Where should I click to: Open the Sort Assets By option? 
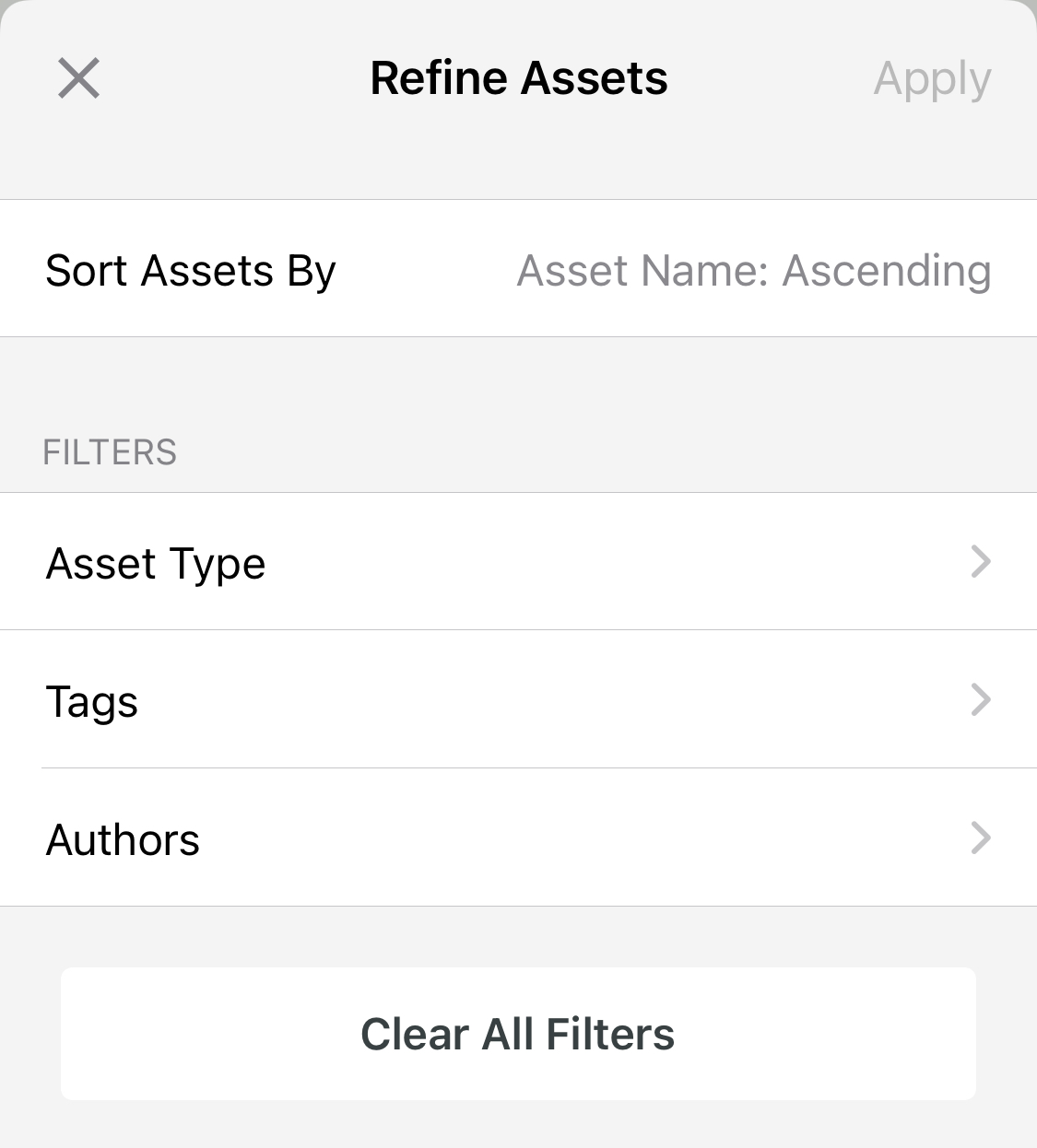pos(518,268)
